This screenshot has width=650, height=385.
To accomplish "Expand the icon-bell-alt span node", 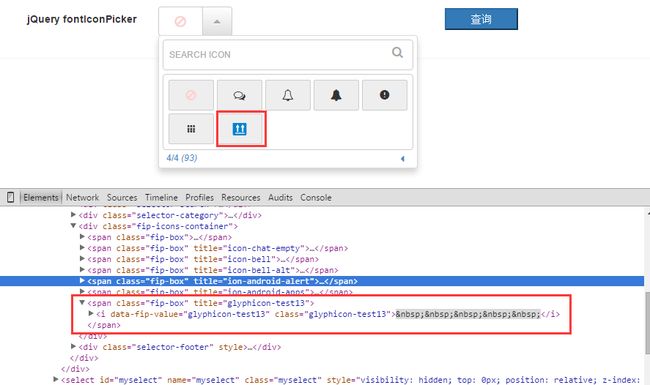I will 82,270.
